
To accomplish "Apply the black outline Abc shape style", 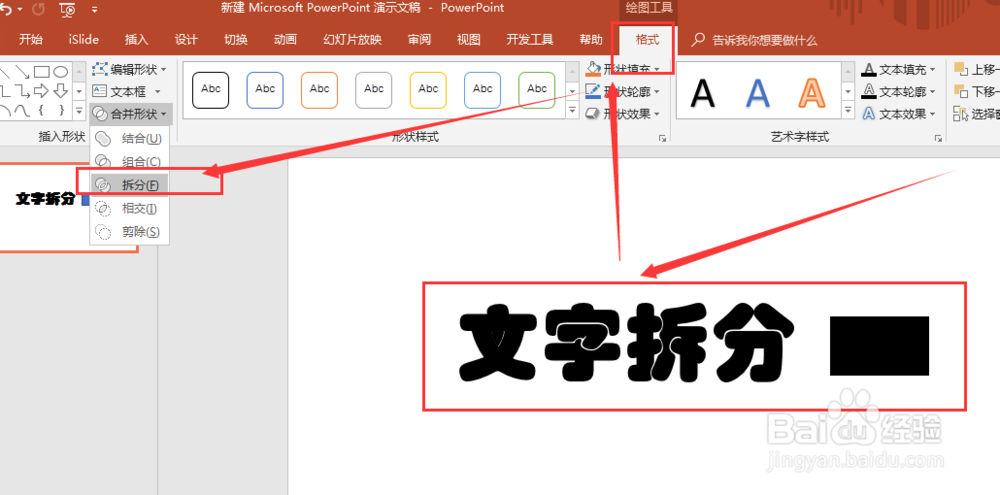I will (x=210, y=90).
